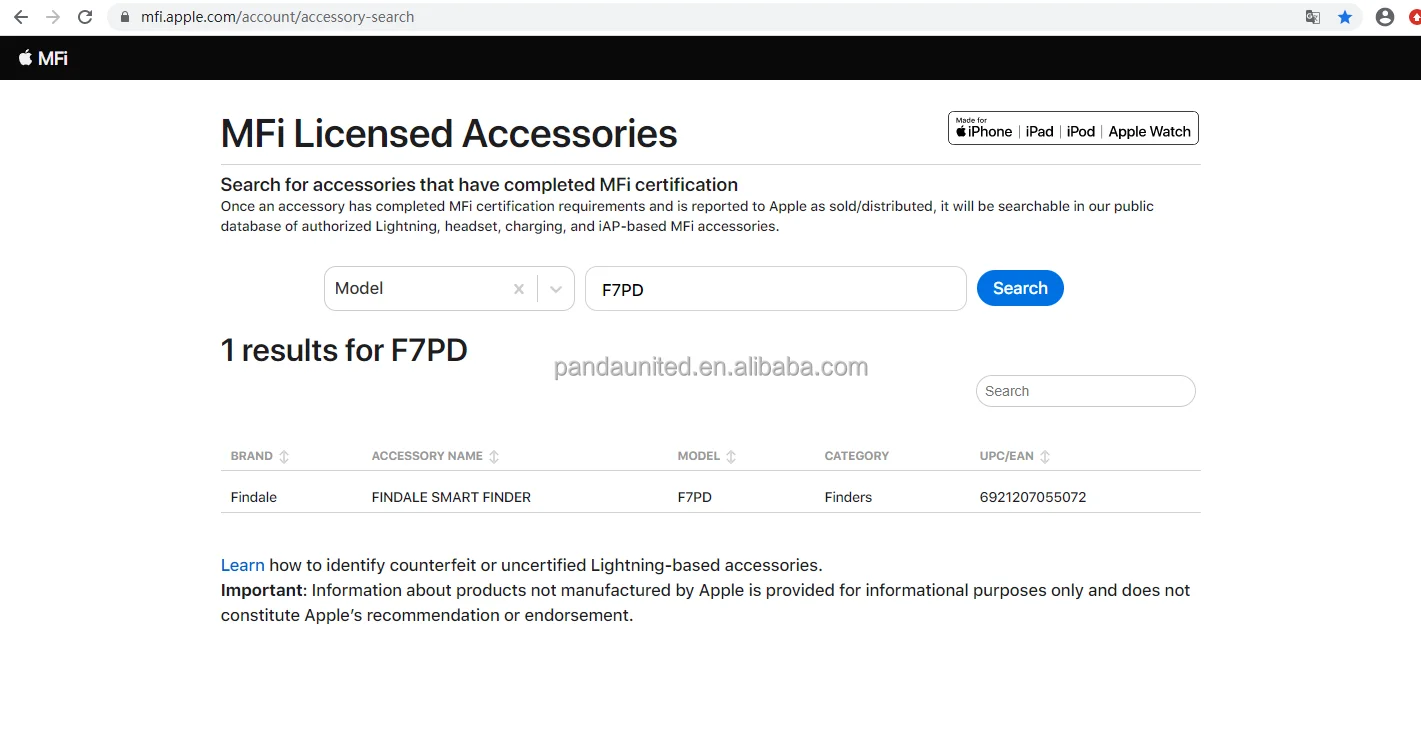
Task: Select the FINDALE SMART FINDER result row
Action: coord(451,497)
